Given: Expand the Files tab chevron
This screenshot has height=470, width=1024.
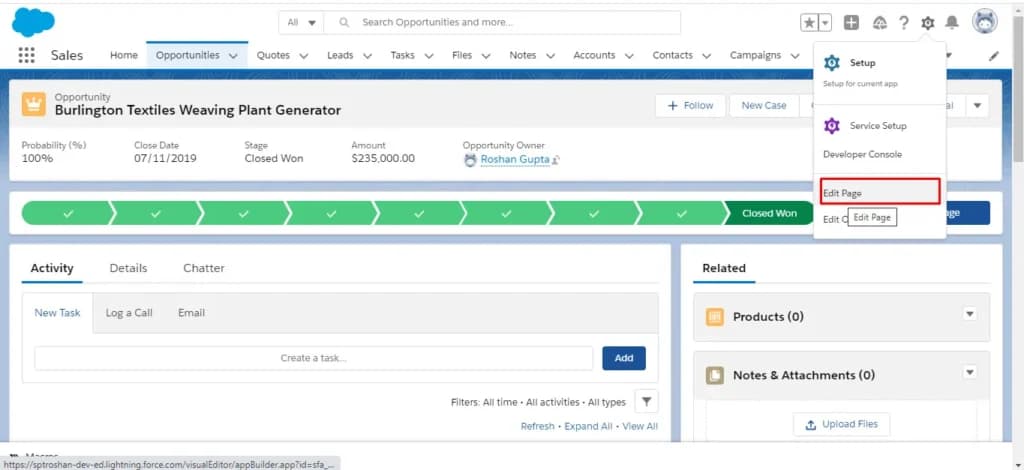Looking at the screenshot, I should 486,56.
